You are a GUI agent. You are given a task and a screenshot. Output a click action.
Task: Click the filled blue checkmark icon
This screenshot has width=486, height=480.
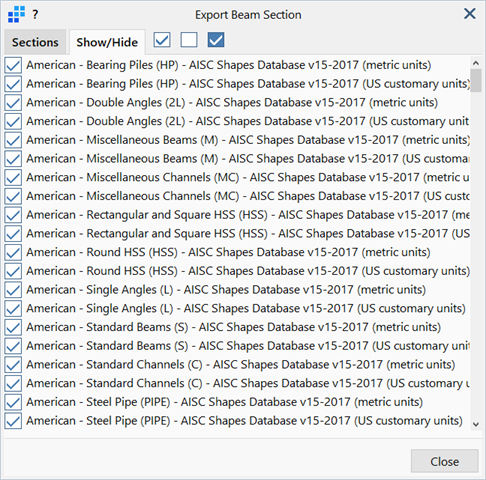(216, 40)
